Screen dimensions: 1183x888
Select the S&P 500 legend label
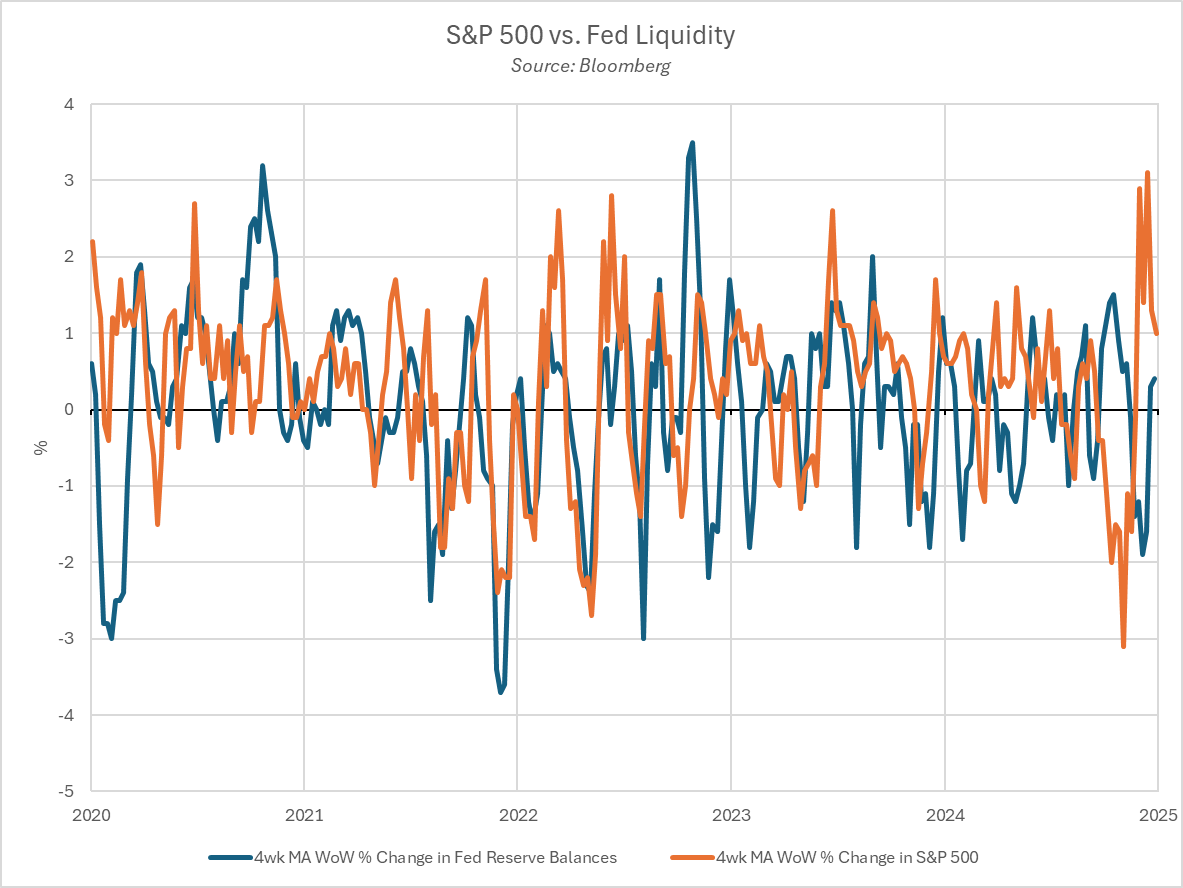(x=854, y=857)
